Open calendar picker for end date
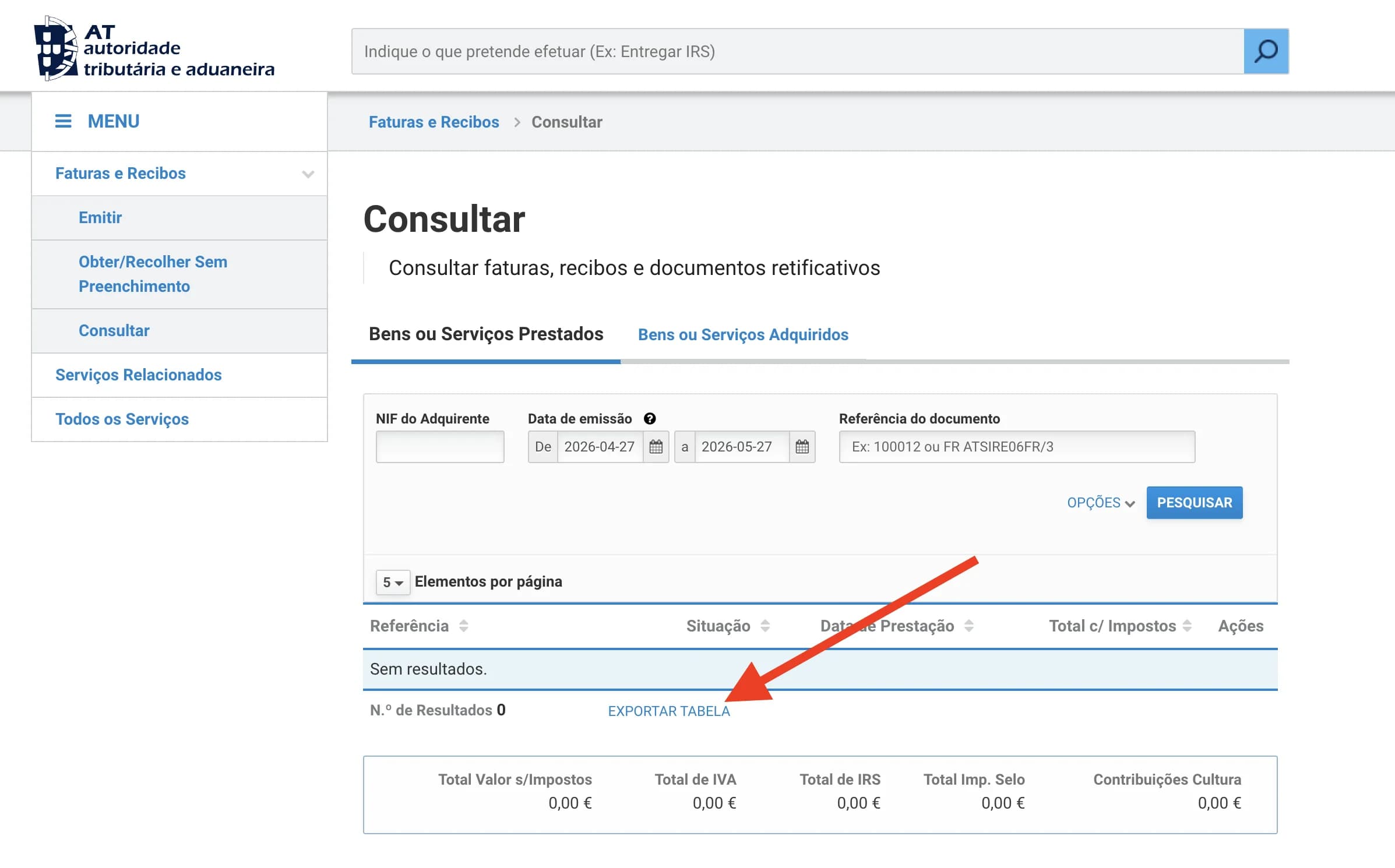Screen dimensions: 1395x868 point(802,447)
